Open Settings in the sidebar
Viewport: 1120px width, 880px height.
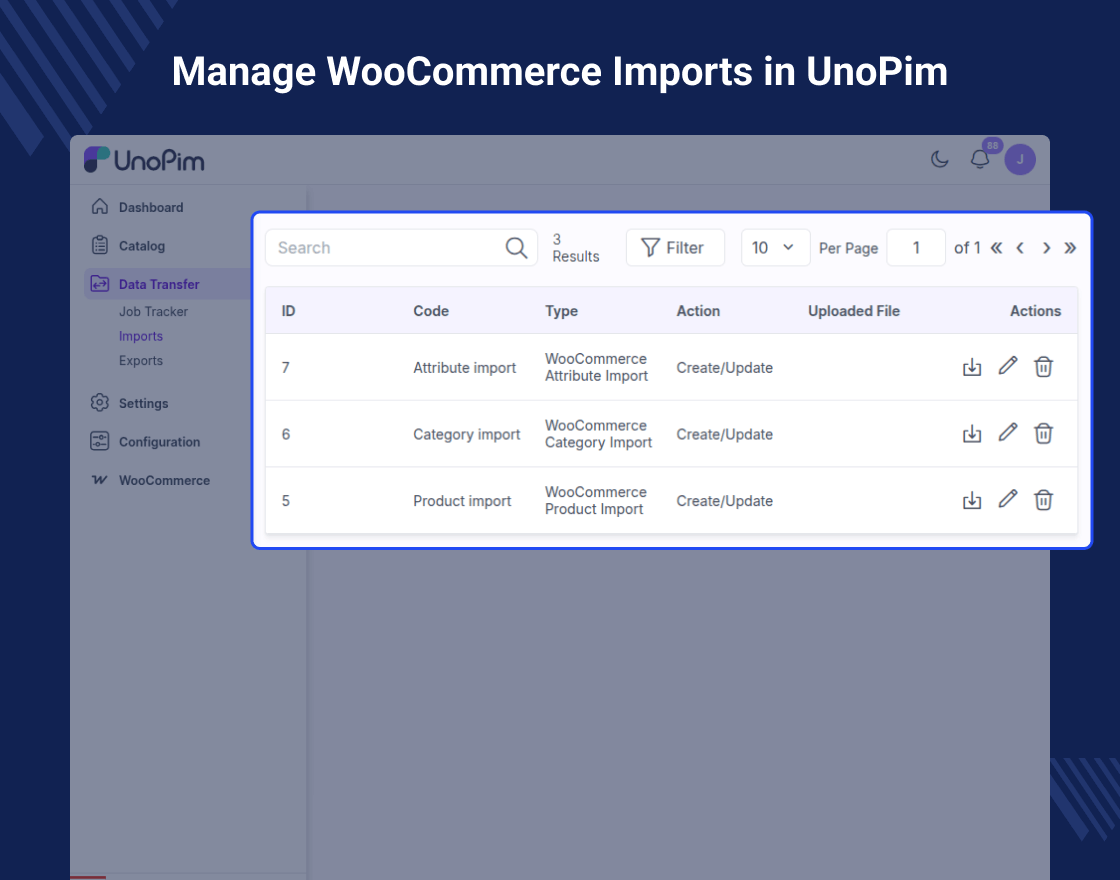click(x=144, y=403)
